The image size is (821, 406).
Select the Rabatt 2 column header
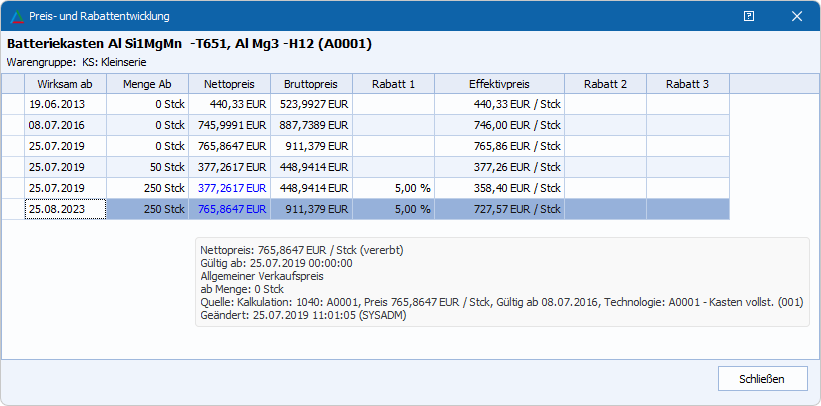pos(605,84)
